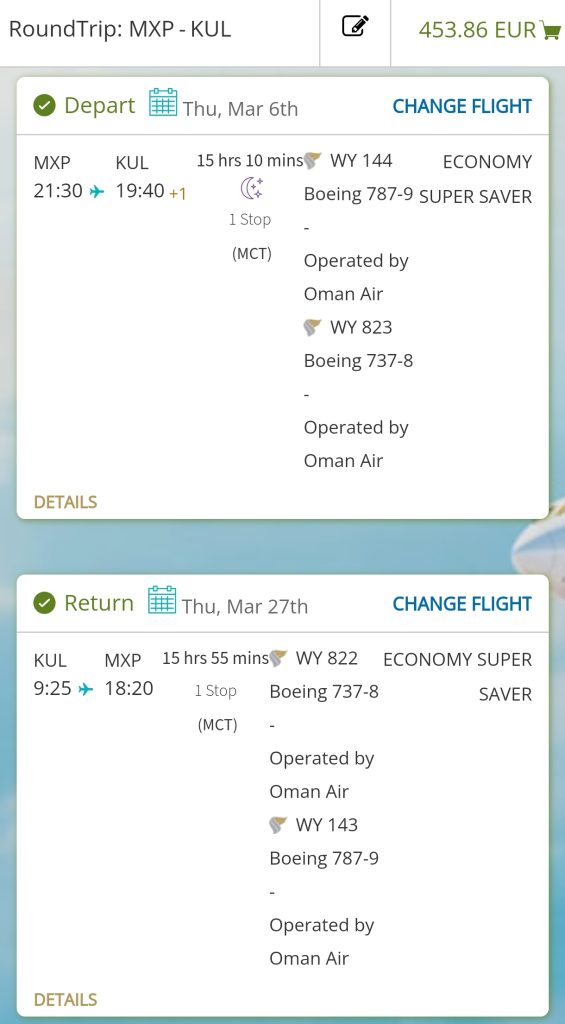
Task: Click the plane icon between KUL and MXP
Action: [86, 688]
